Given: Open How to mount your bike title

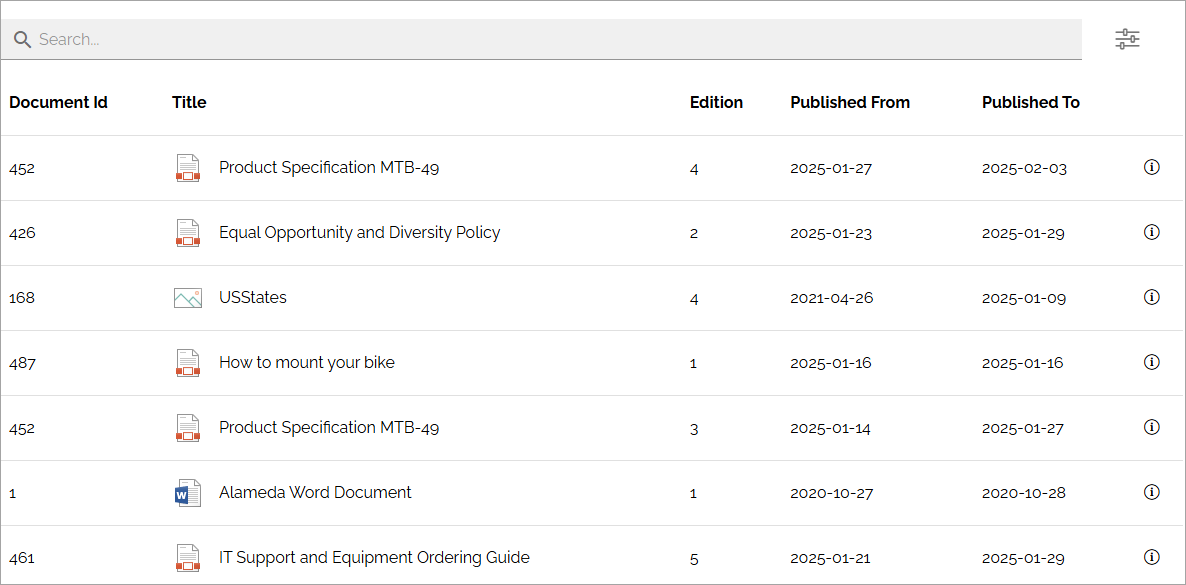Looking at the screenshot, I should point(306,363).
